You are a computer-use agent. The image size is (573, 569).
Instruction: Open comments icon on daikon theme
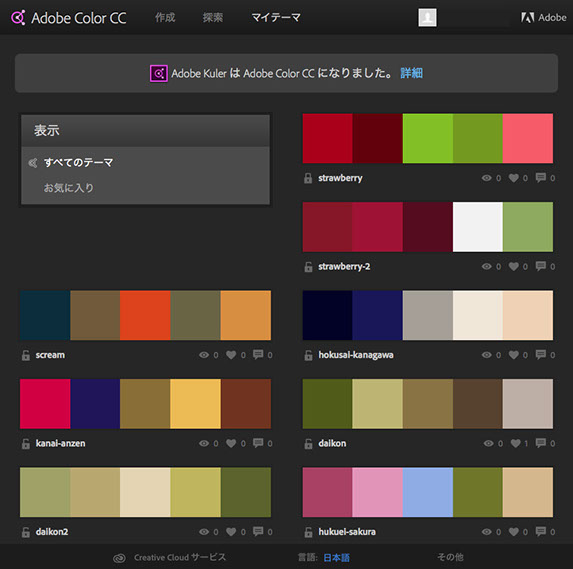[x=541, y=443]
